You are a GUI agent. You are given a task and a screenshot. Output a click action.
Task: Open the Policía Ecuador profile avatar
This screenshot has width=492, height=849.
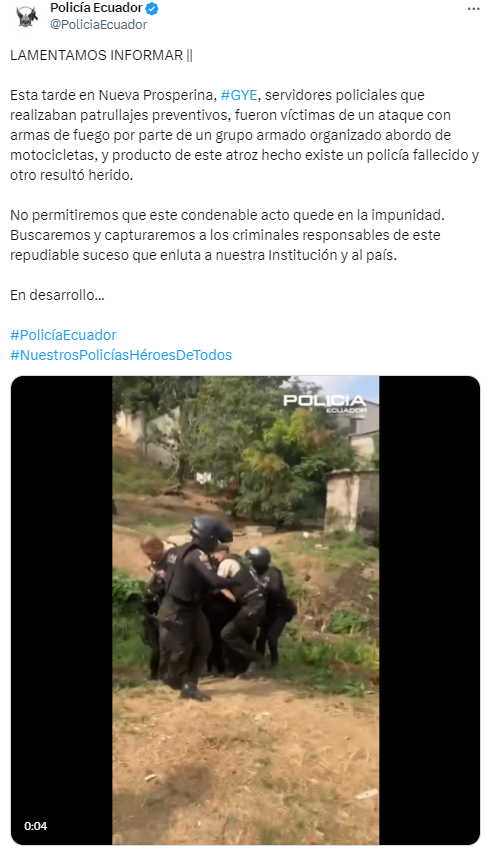point(27,16)
